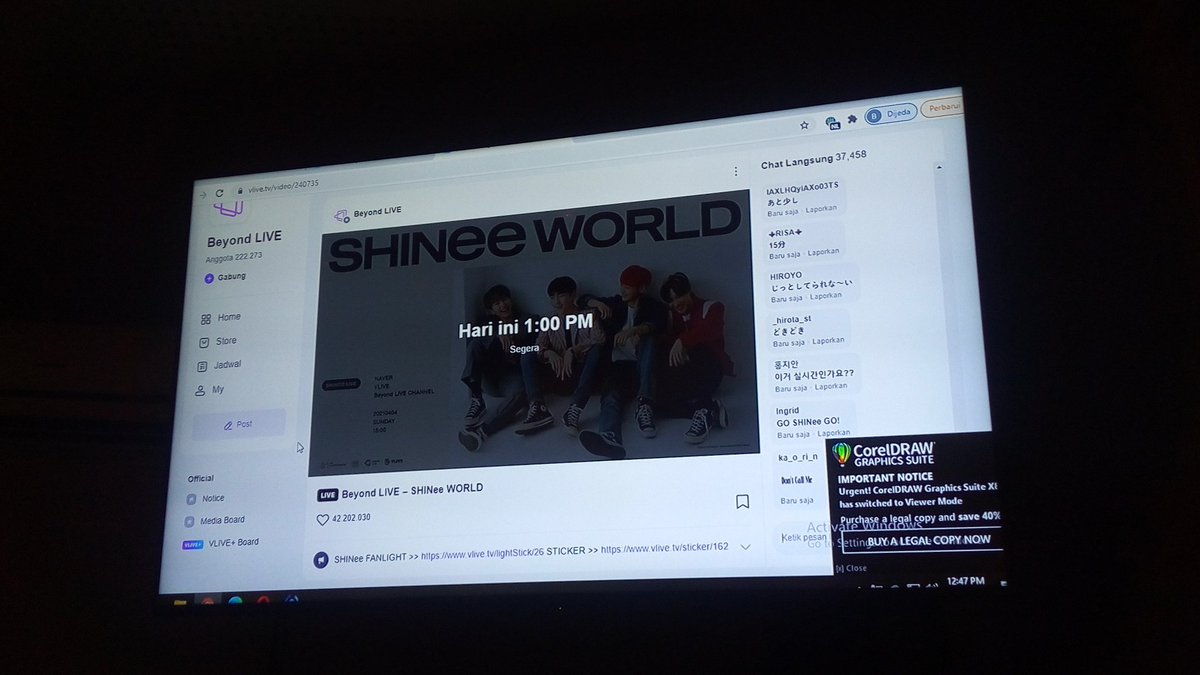Image resolution: width=1200 pixels, height=675 pixels.
Task: Click the megaphone icon beside SHINee FANLIGHT
Action: [321, 560]
